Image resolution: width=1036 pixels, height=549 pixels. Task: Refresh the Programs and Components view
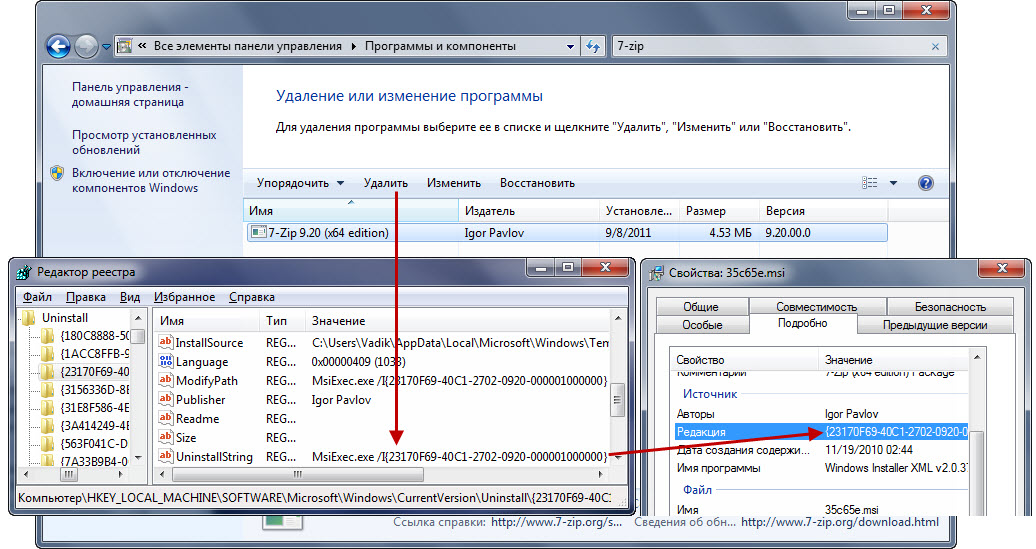(x=593, y=47)
